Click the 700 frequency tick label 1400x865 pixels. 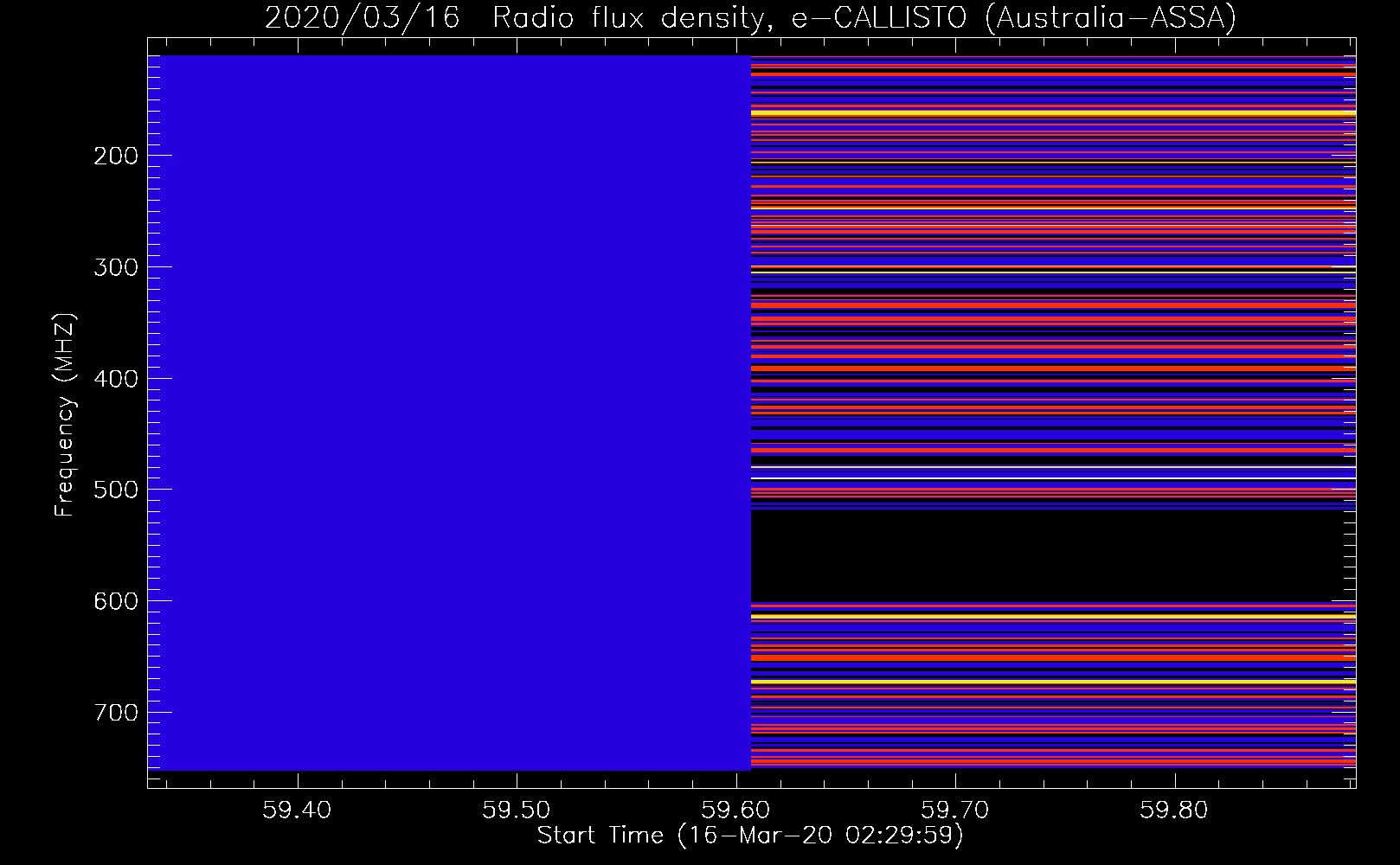click(116, 713)
